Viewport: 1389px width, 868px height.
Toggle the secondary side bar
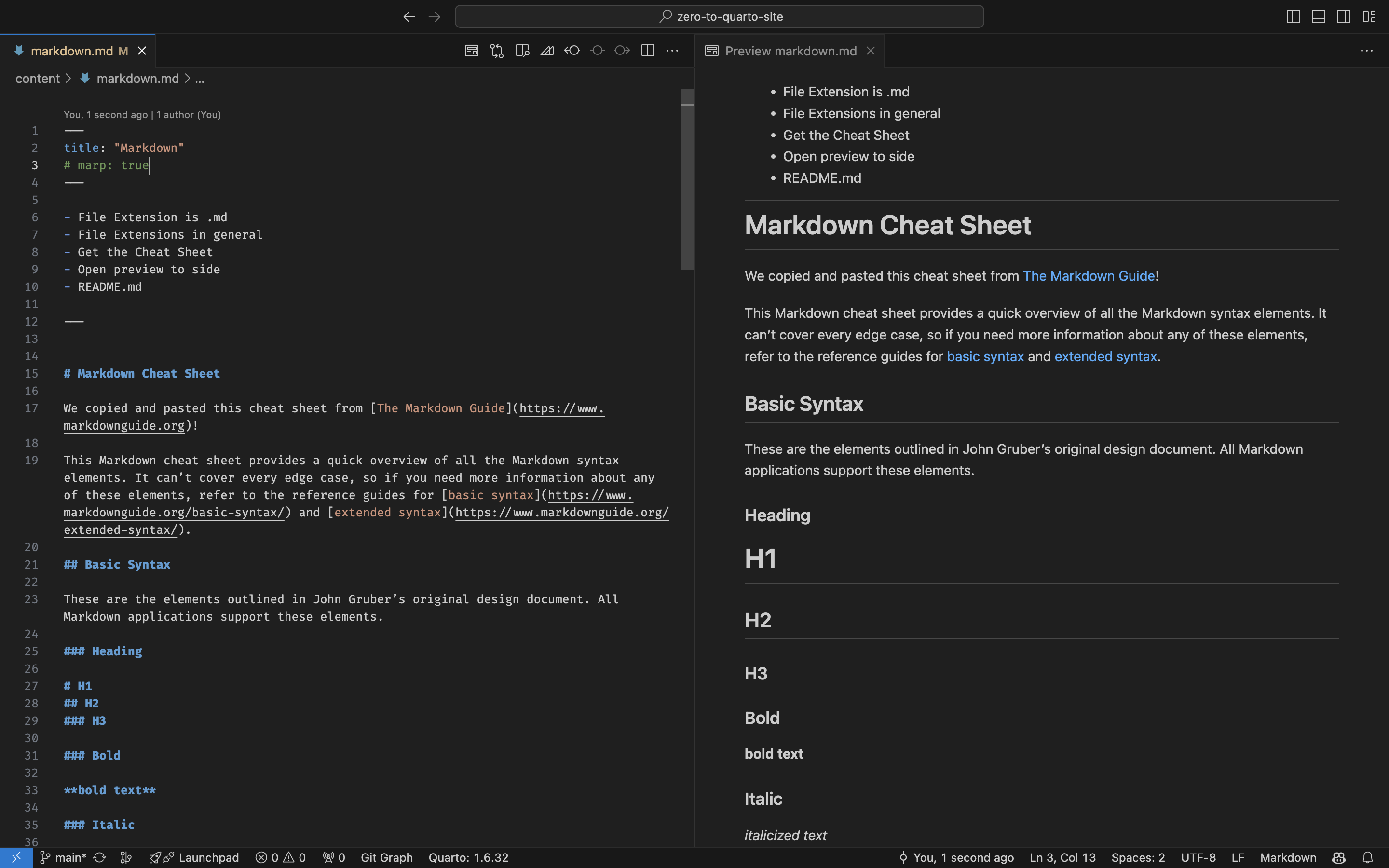tap(1344, 17)
